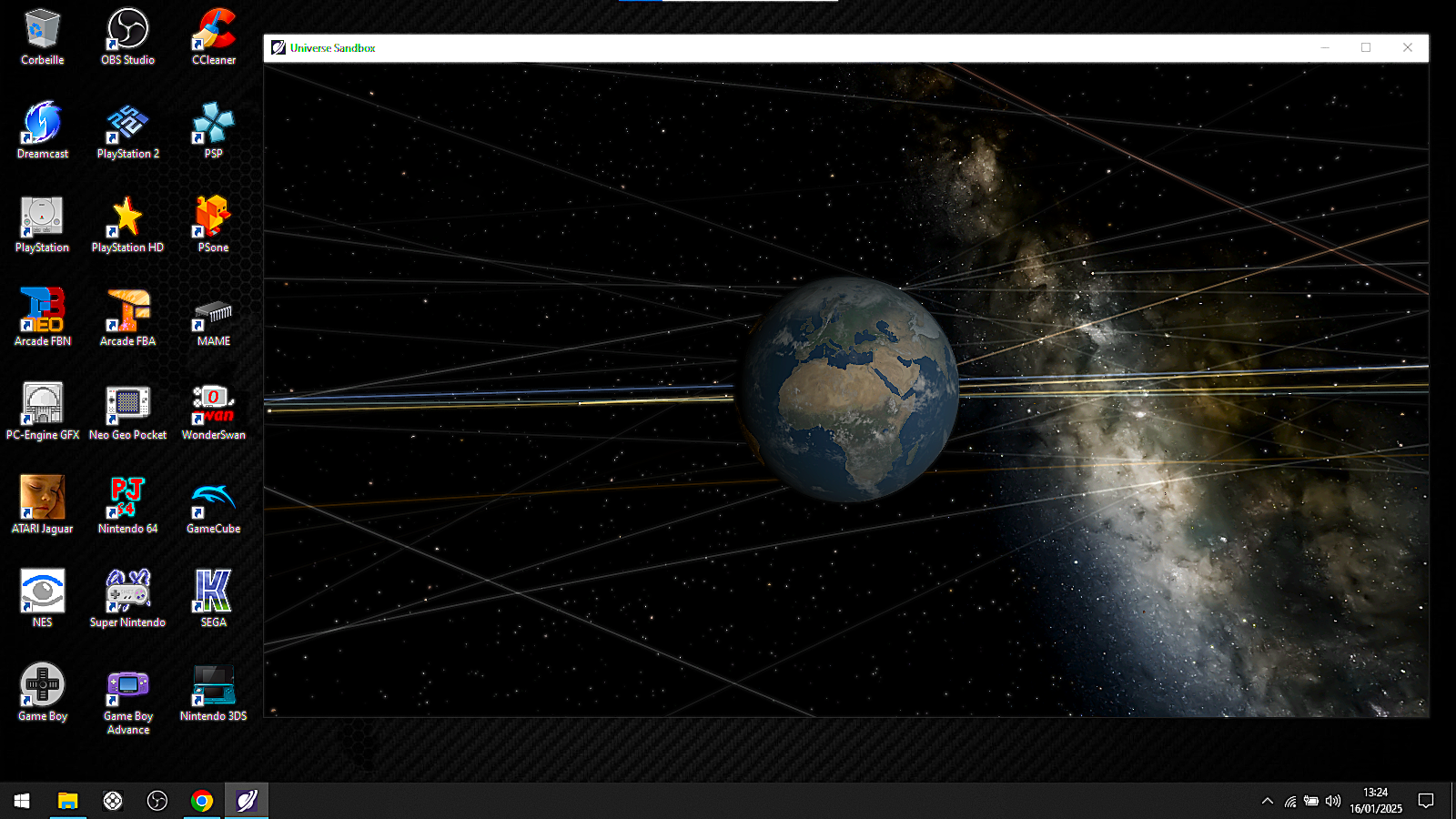Select the GameCube desktop icon

pyautogui.click(x=213, y=505)
